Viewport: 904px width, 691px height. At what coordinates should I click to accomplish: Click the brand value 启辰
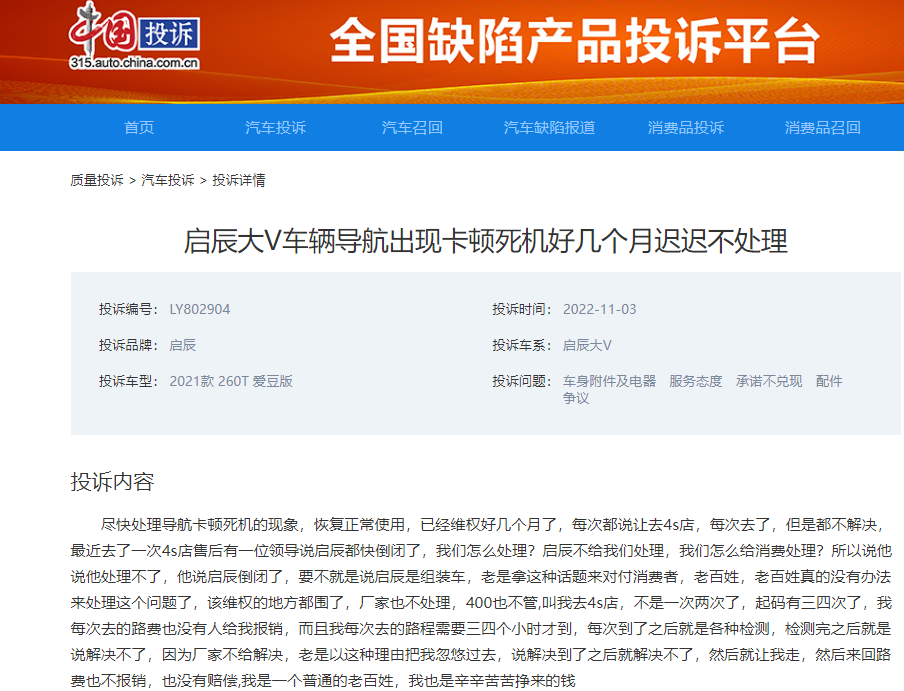pos(183,345)
